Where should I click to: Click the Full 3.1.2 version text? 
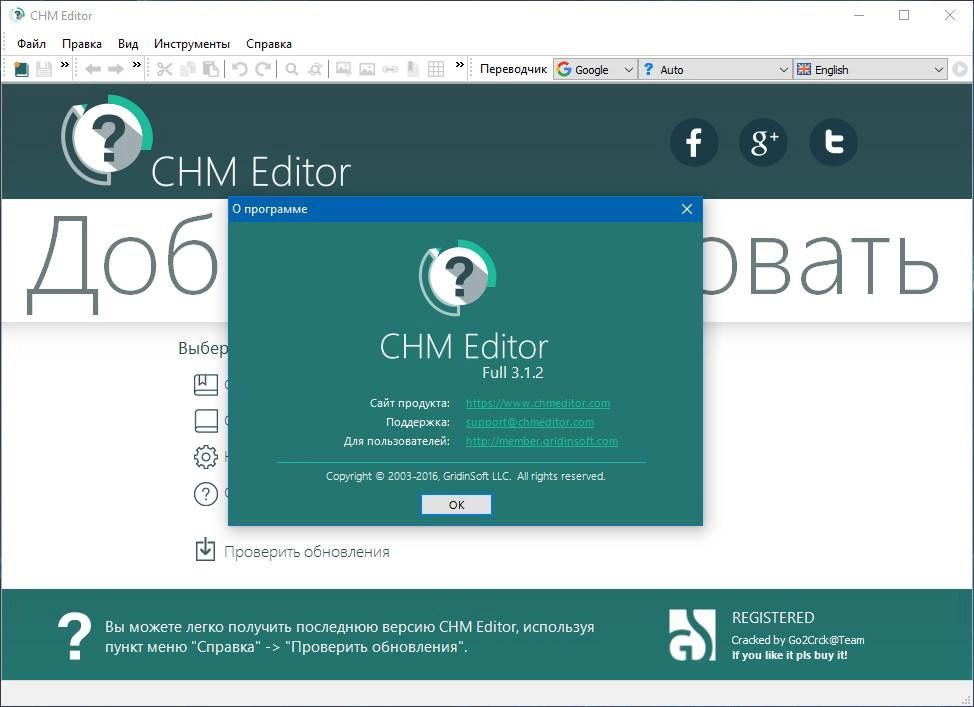coord(513,373)
